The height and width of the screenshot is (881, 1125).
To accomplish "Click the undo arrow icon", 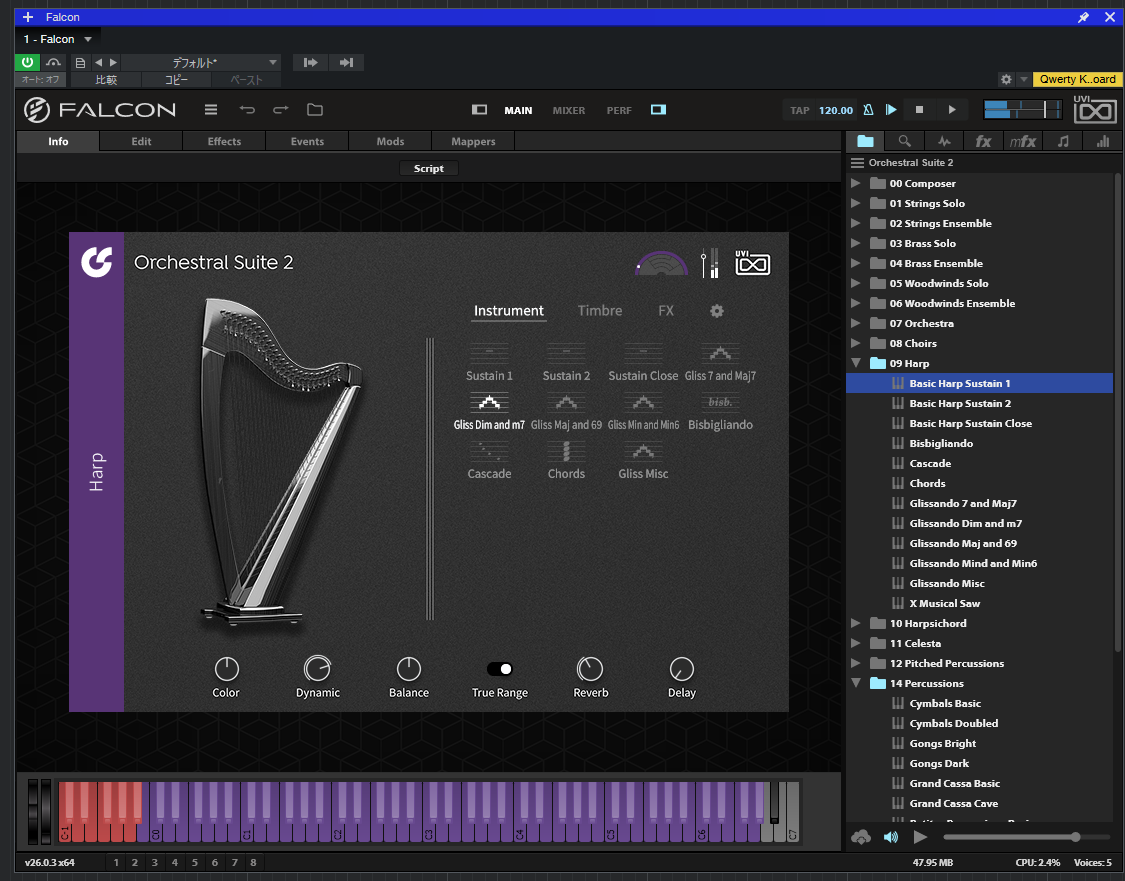I will 247,110.
